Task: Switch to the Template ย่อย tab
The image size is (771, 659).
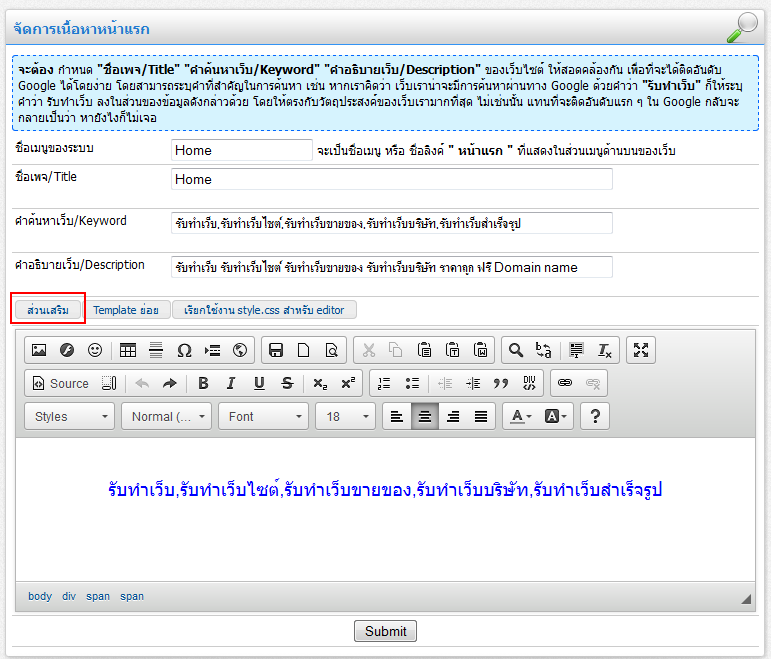Action: coord(126,310)
